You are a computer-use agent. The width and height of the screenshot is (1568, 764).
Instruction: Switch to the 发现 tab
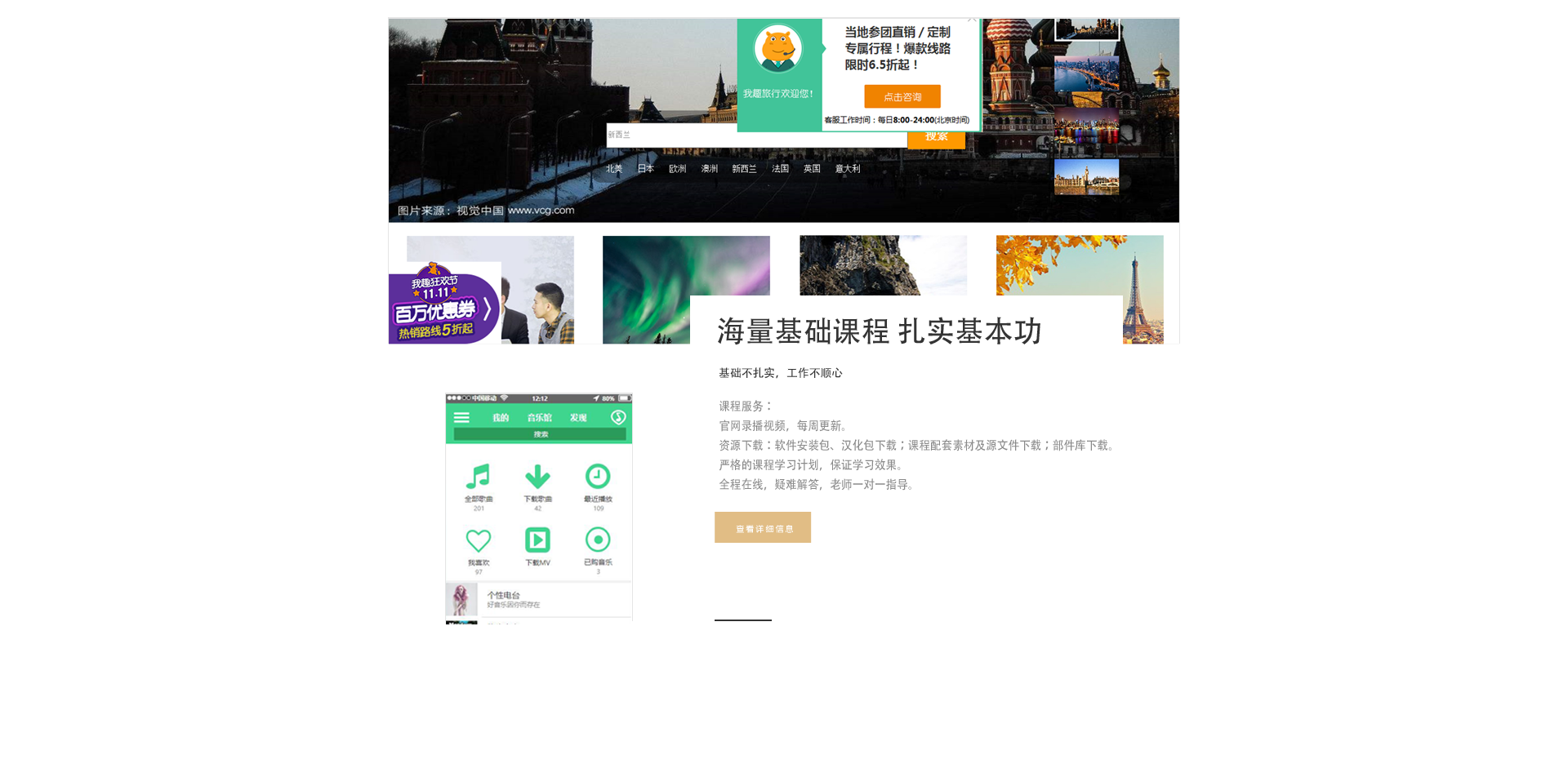coord(578,418)
